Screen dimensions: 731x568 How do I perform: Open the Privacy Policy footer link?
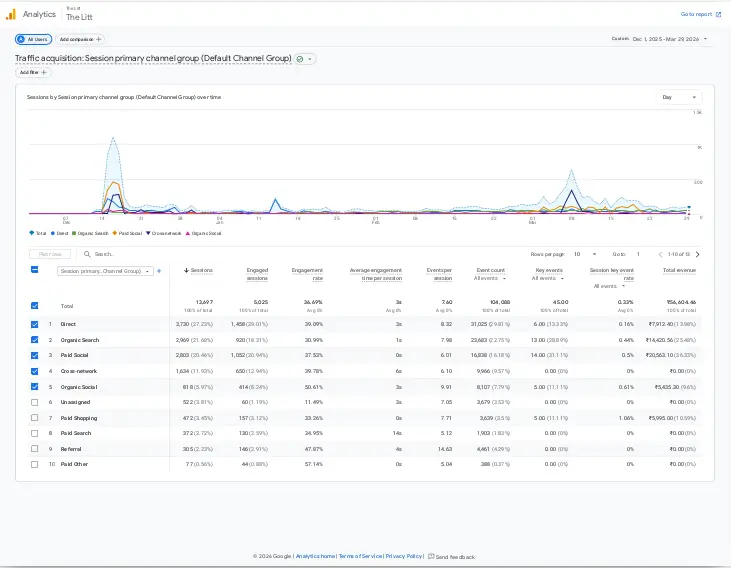404,556
